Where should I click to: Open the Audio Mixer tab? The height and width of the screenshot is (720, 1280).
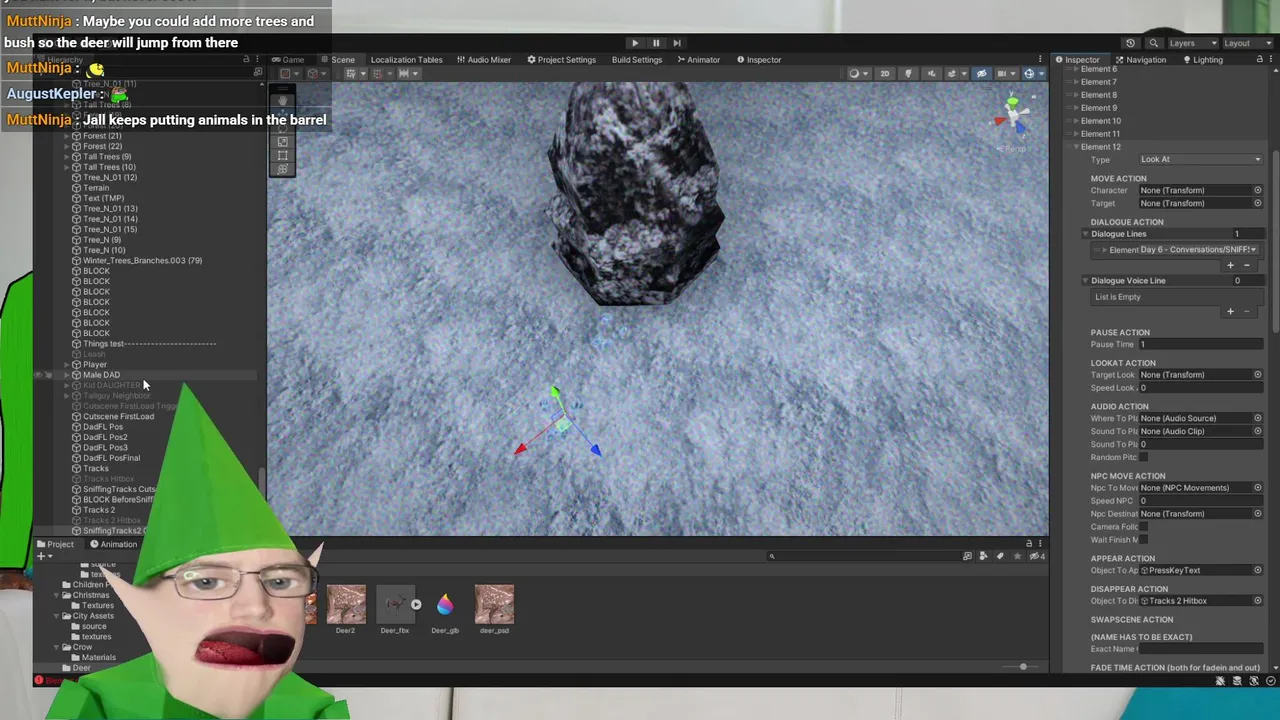click(x=483, y=60)
